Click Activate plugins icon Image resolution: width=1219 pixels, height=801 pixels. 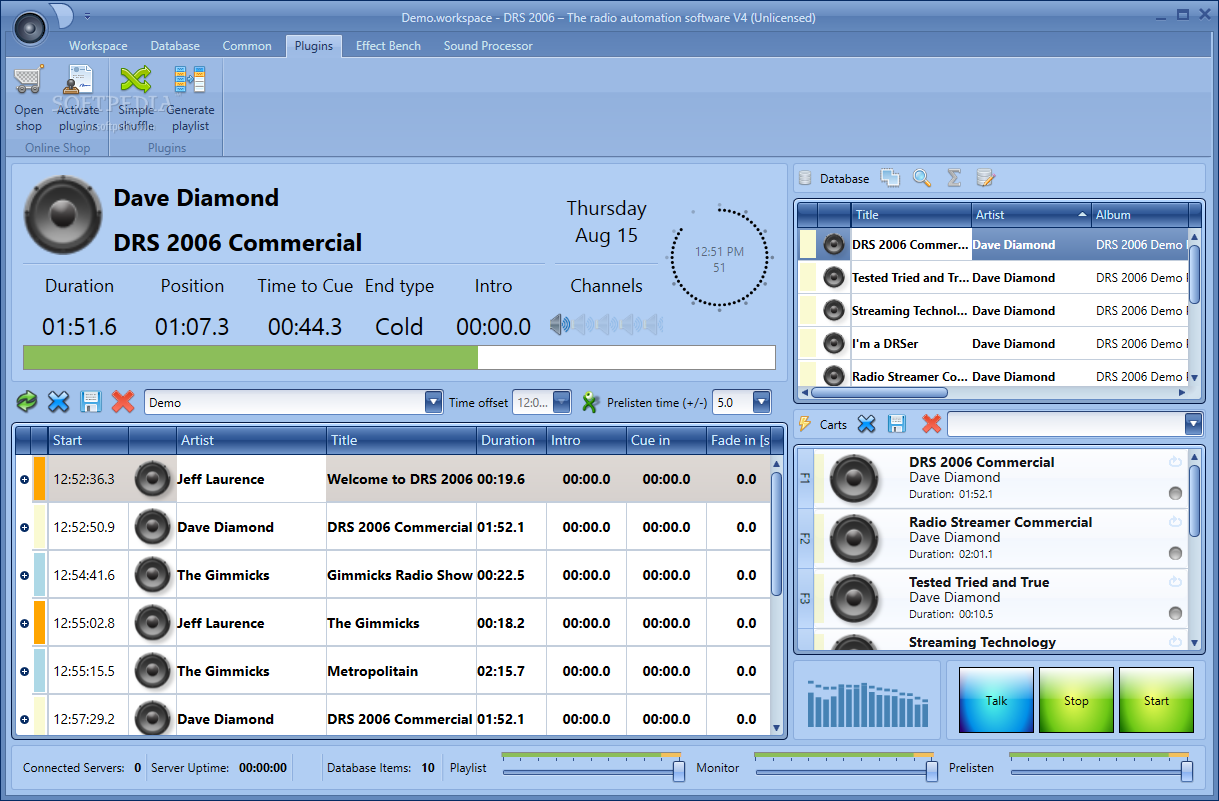point(78,80)
